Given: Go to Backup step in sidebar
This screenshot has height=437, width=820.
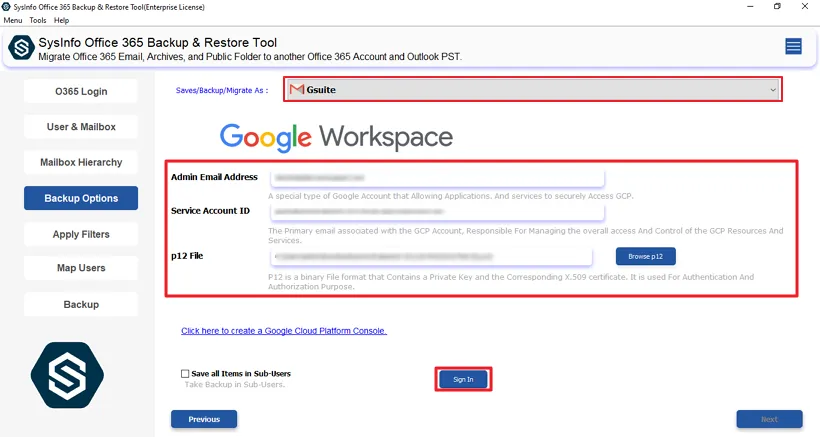Looking at the screenshot, I should coord(81,304).
